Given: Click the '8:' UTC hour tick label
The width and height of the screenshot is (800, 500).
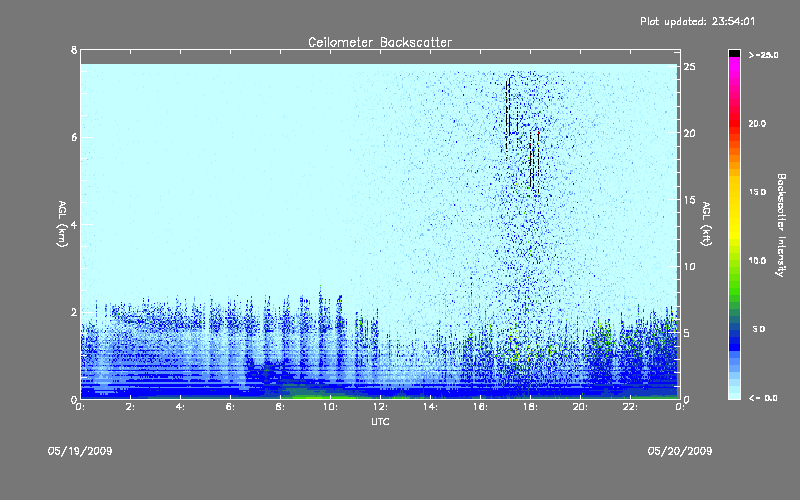Looking at the screenshot, I should (x=281, y=407).
